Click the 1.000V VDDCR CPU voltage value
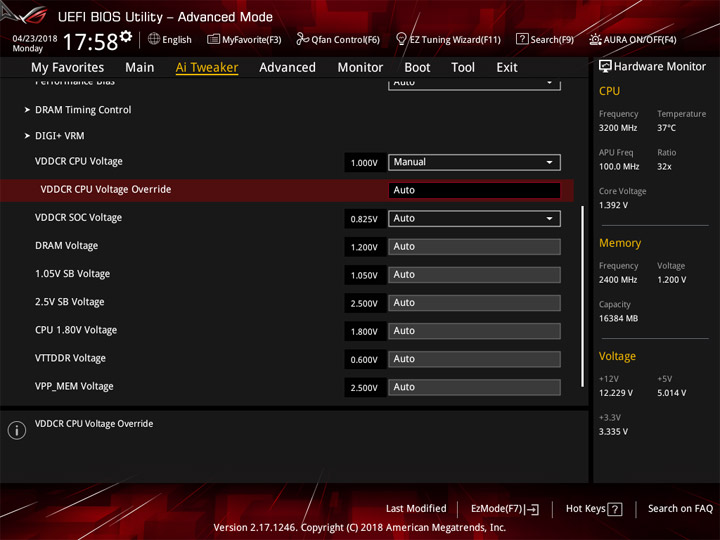The image size is (720, 540). tap(364, 163)
